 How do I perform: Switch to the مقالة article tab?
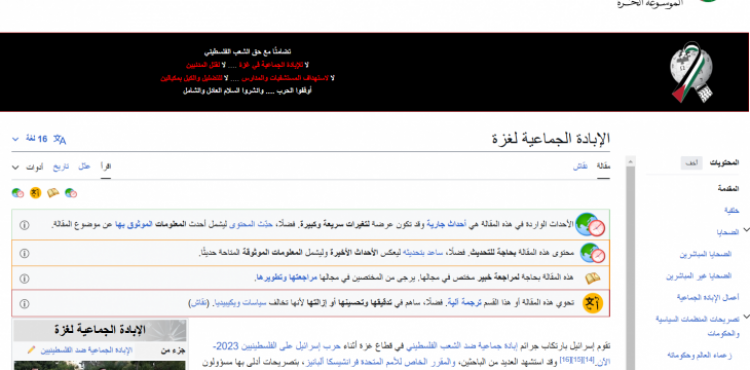click(603, 167)
